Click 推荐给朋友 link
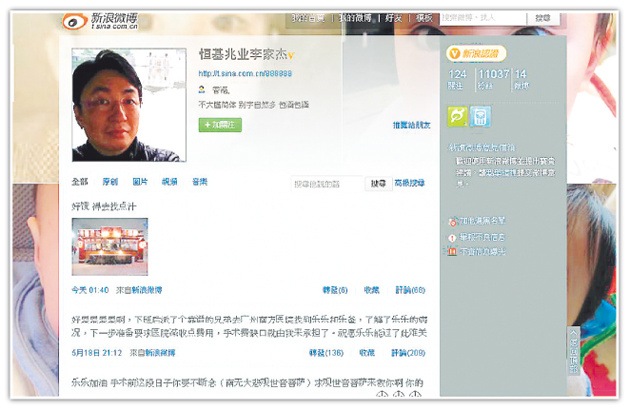The image size is (630, 410). [x=411, y=125]
